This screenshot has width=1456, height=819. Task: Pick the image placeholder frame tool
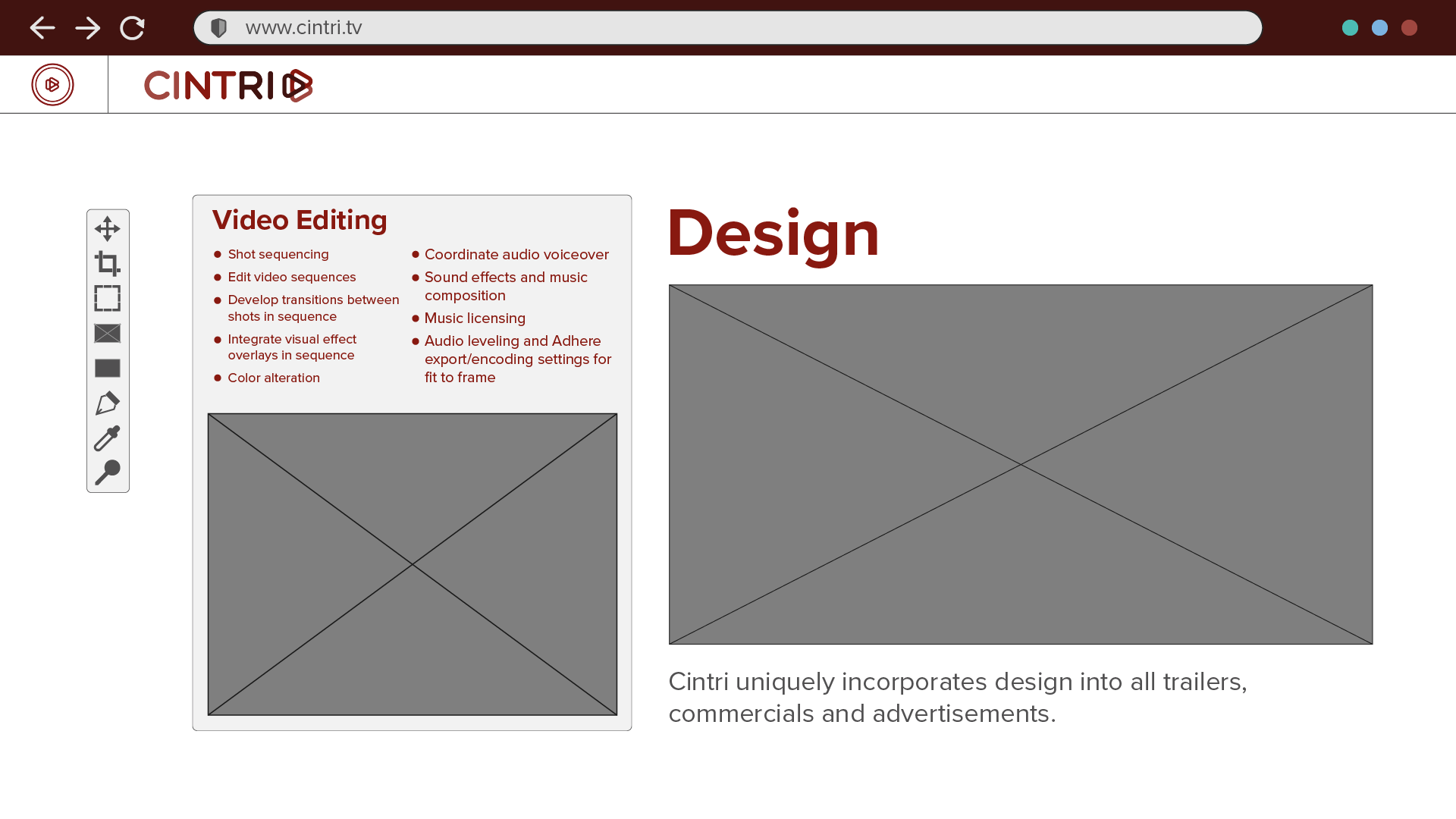[107, 333]
